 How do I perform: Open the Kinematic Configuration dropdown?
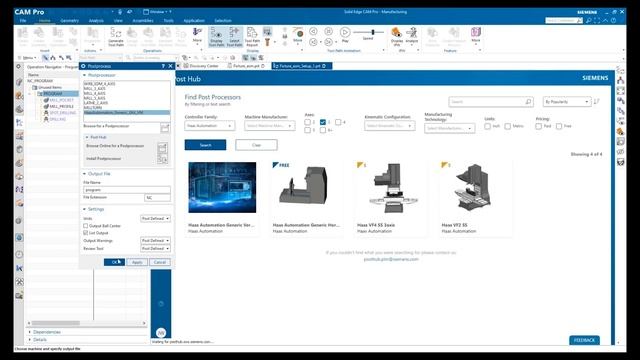click(x=390, y=126)
